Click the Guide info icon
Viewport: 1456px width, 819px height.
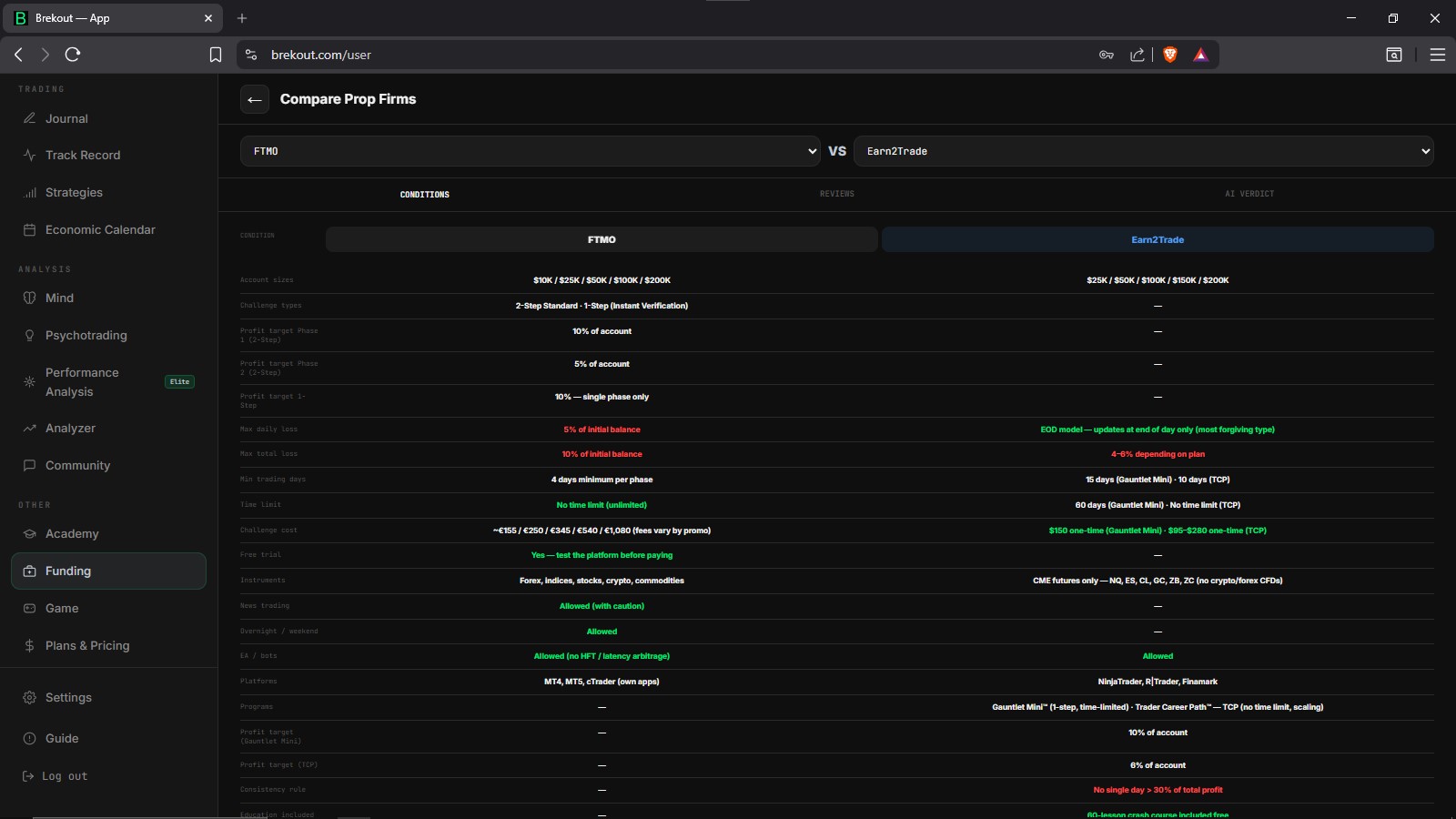29,739
